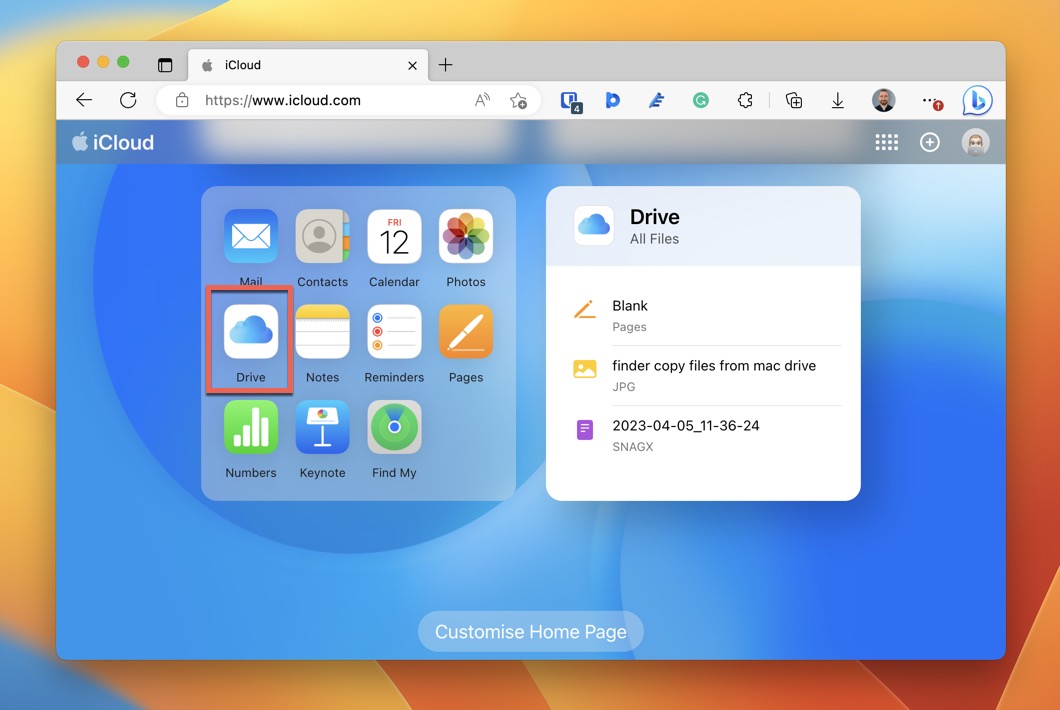Add this page to favourites
The height and width of the screenshot is (710, 1060).
[x=519, y=100]
